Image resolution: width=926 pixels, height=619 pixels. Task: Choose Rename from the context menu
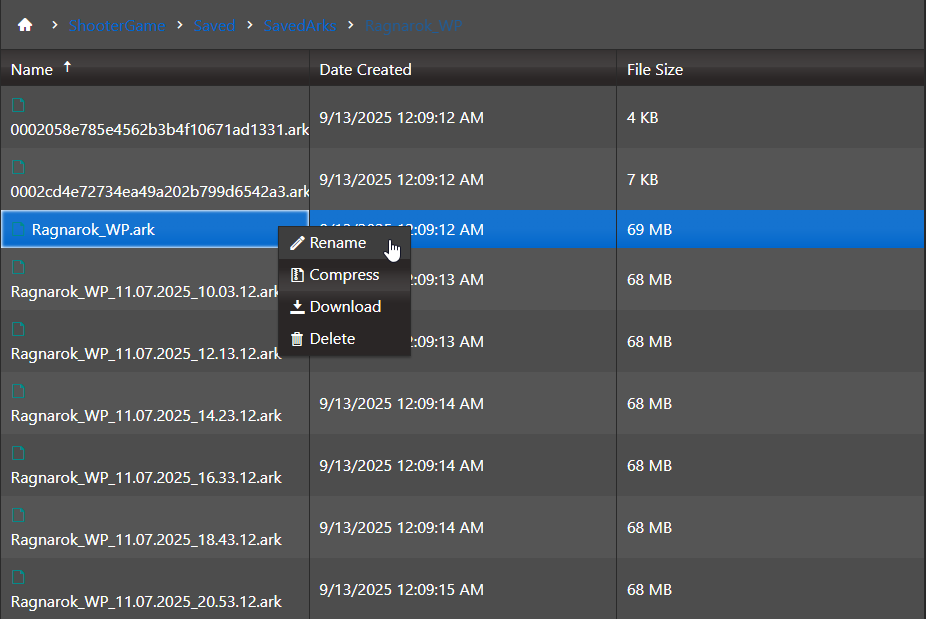click(344, 243)
